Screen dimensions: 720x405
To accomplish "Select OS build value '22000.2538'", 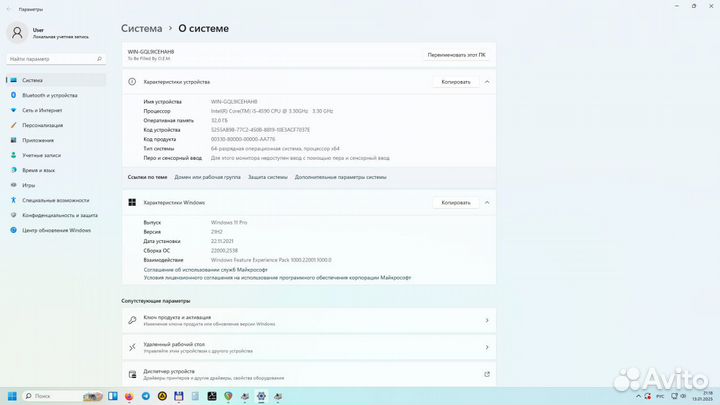I will pyautogui.click(x=224, y=250).
